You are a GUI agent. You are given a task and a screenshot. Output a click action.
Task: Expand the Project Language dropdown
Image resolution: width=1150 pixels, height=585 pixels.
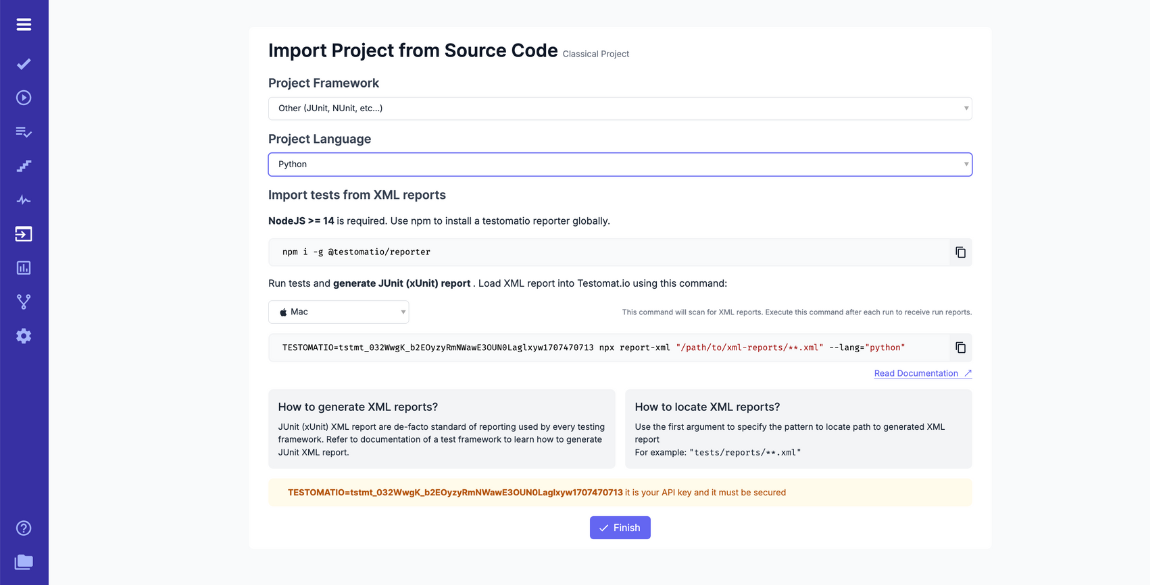click(618, 164)
